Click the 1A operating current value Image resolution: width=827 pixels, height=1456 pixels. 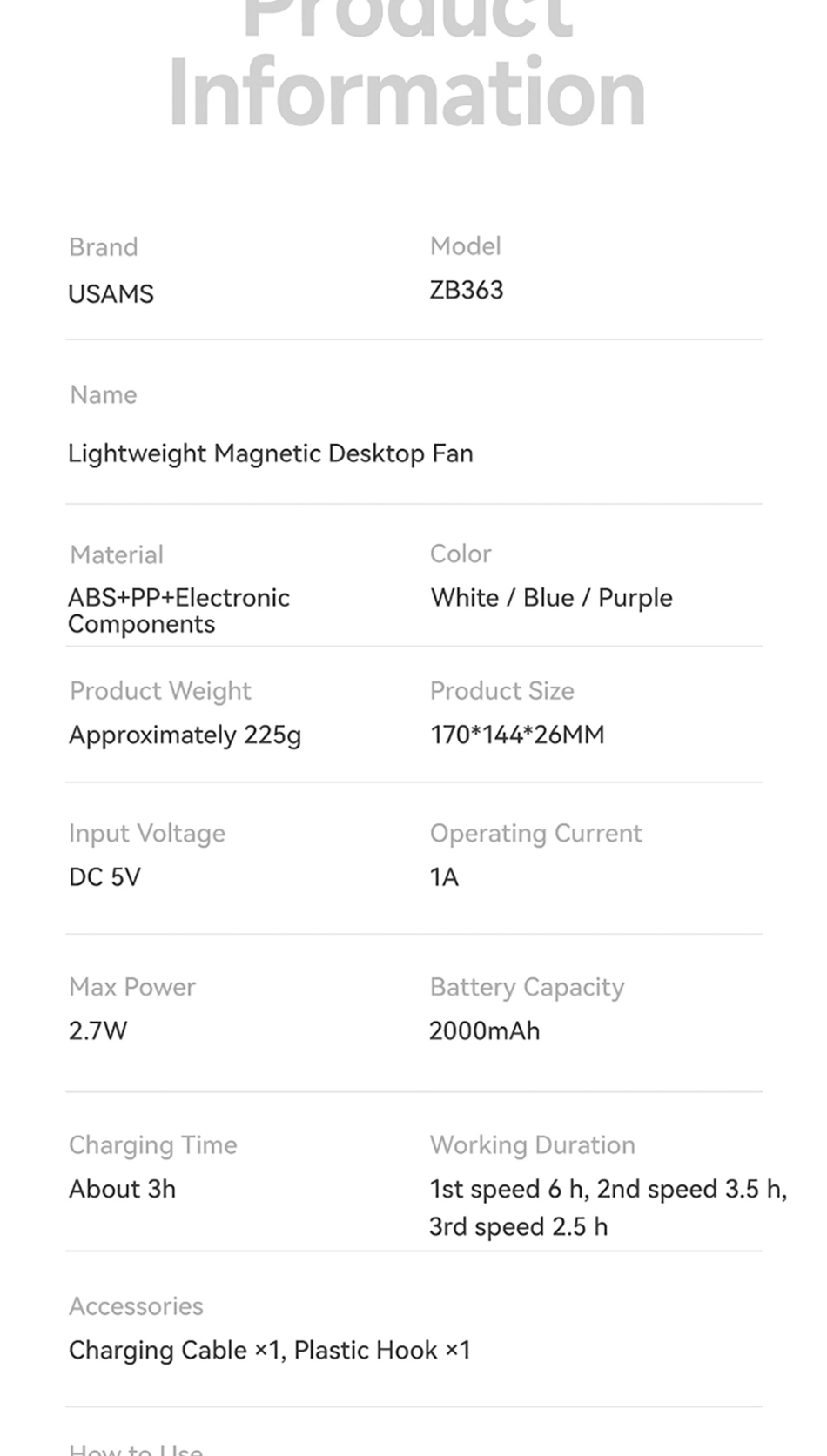point(444,876)
